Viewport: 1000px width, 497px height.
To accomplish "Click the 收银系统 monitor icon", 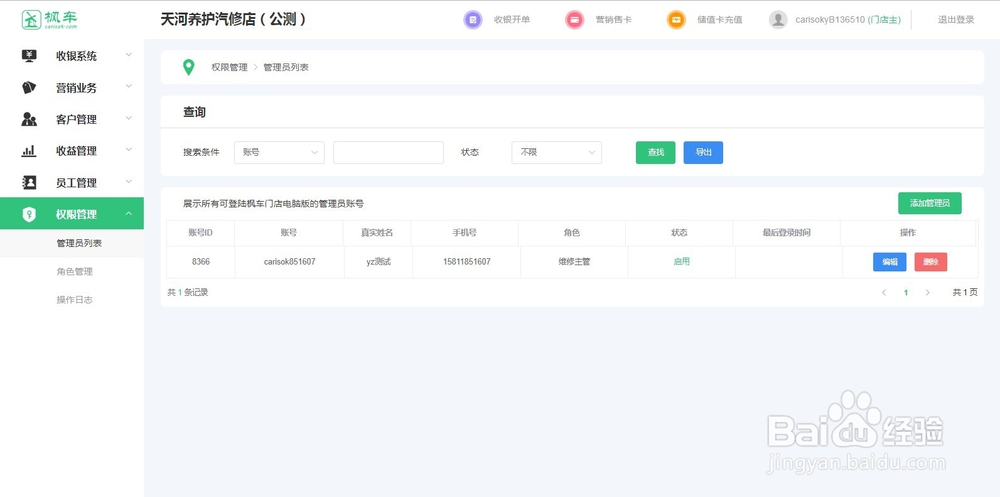I will (x=29, y=56).
